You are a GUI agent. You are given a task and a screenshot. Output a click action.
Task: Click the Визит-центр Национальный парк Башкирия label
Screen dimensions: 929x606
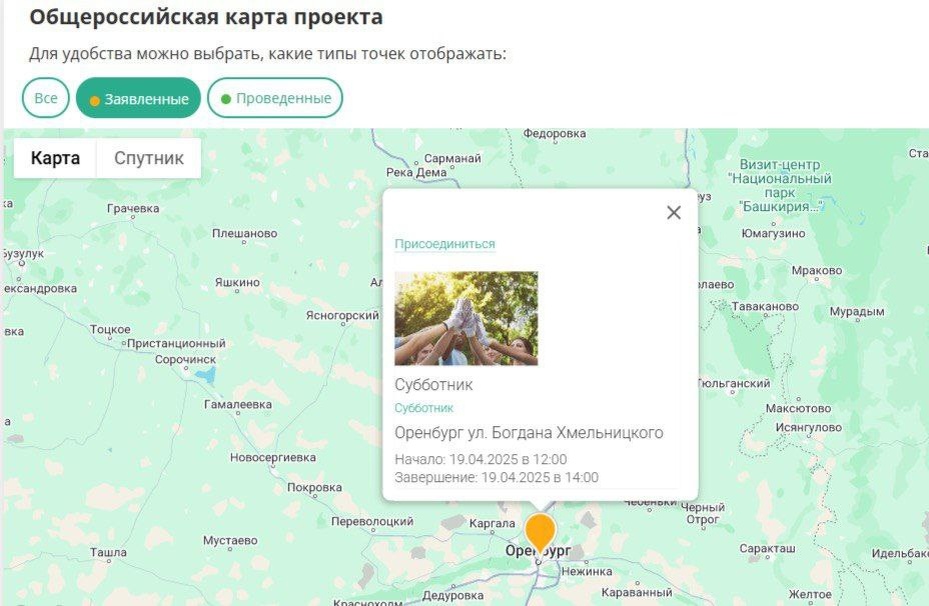[780, 185]
